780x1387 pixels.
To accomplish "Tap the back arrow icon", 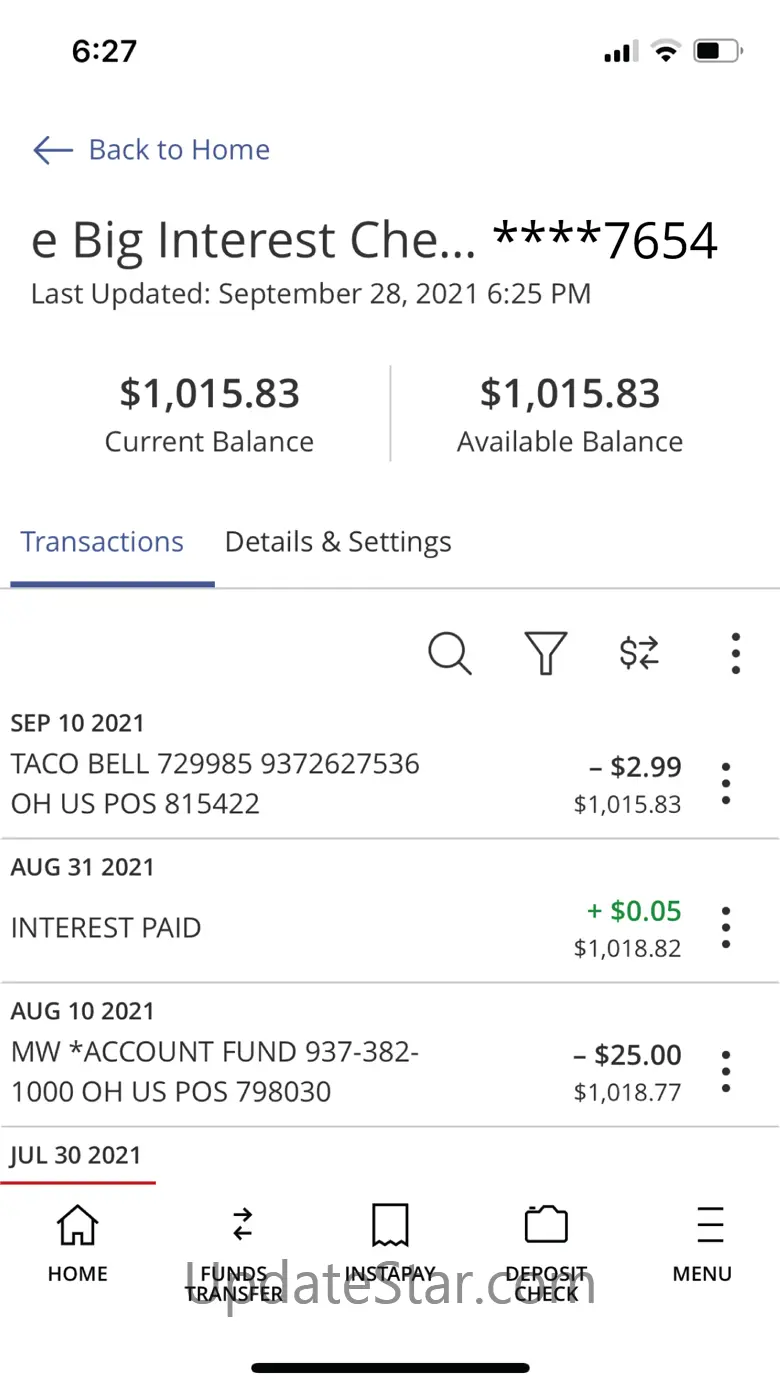I will pos(52,150).
